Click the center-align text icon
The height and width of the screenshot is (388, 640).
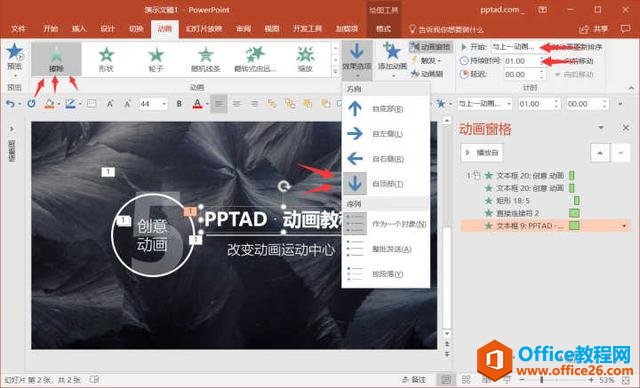(236, 104)
